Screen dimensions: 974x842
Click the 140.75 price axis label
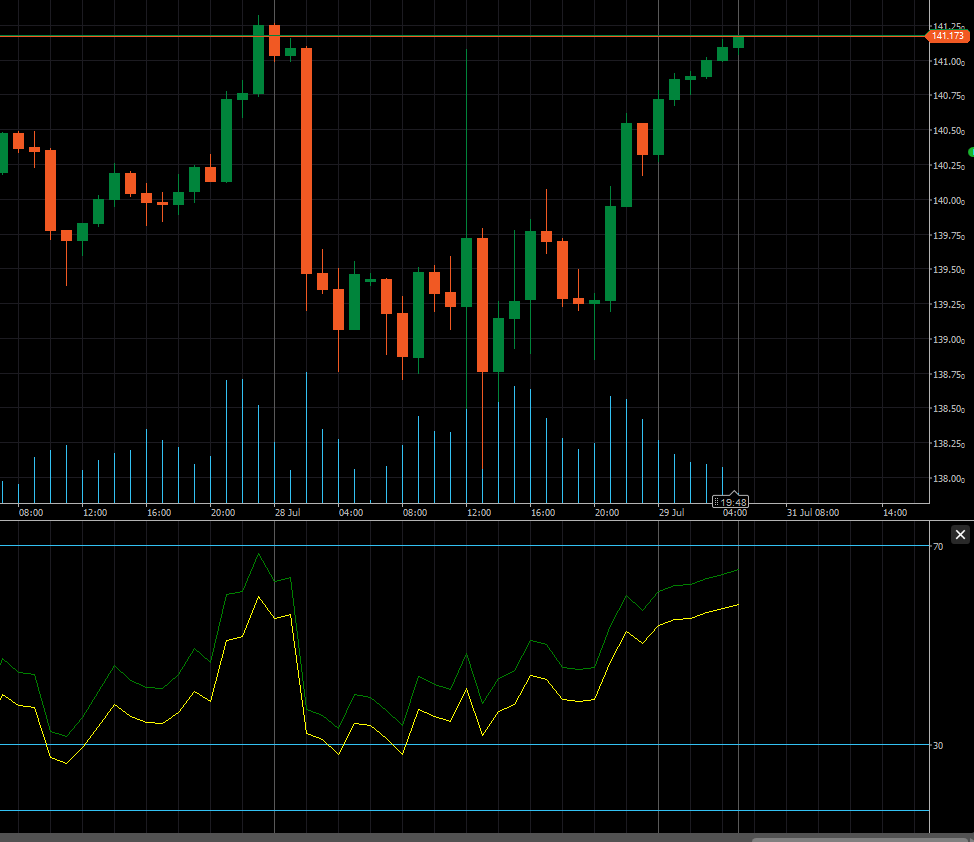(x=949, y=96)
